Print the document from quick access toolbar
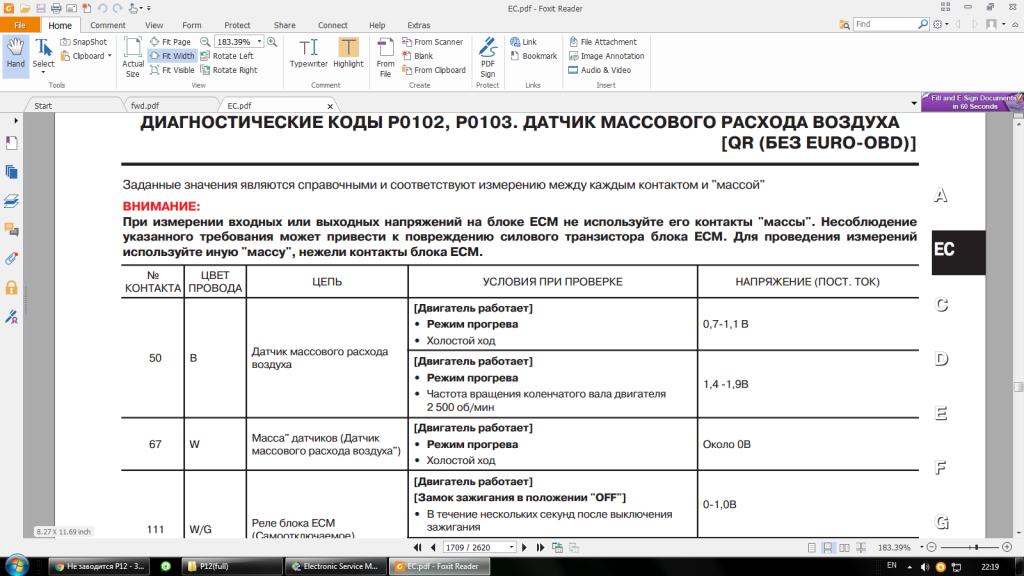Screen dimensions: 1024x576 56,8
